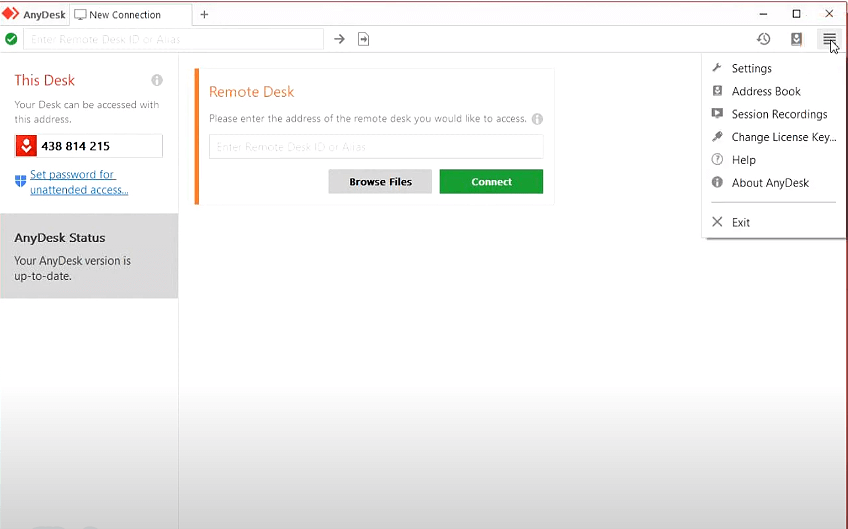Close the AnyDesk window

(829, 14)
